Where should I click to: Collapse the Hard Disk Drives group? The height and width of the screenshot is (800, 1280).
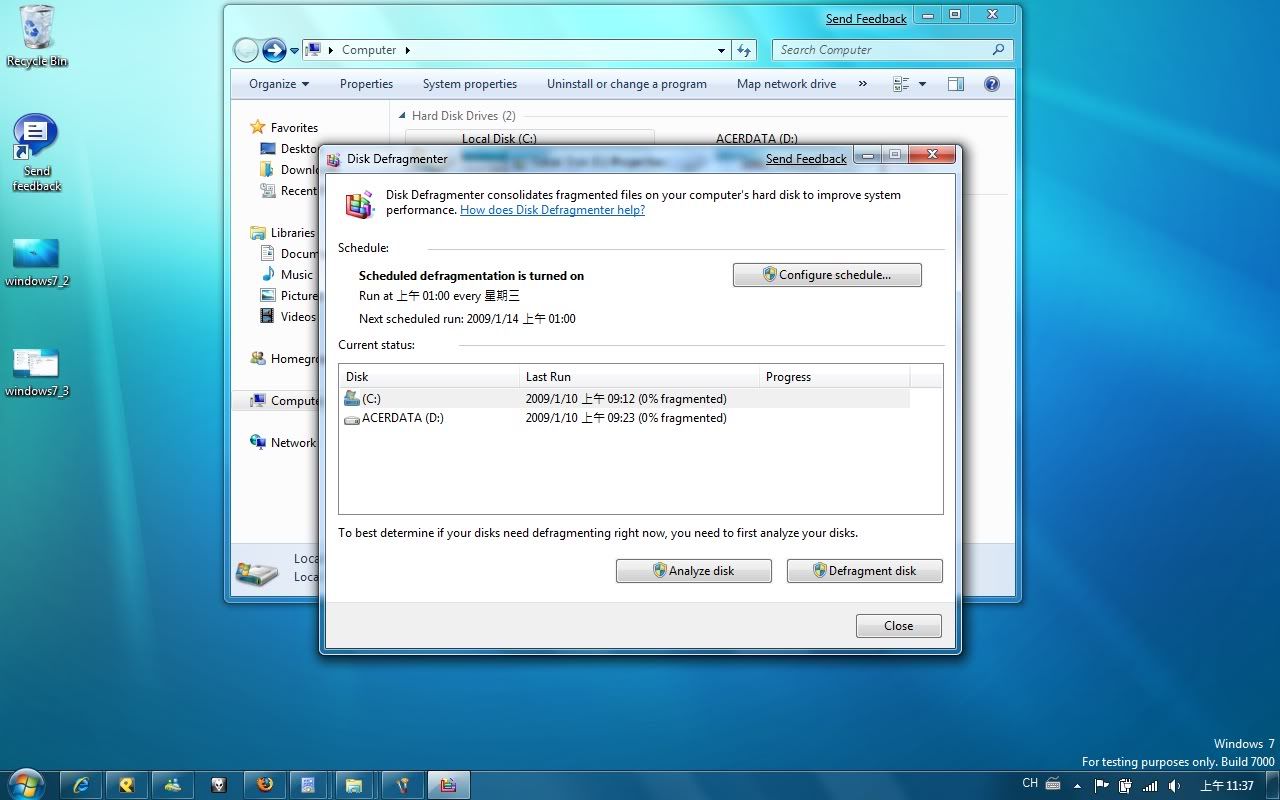403,116
